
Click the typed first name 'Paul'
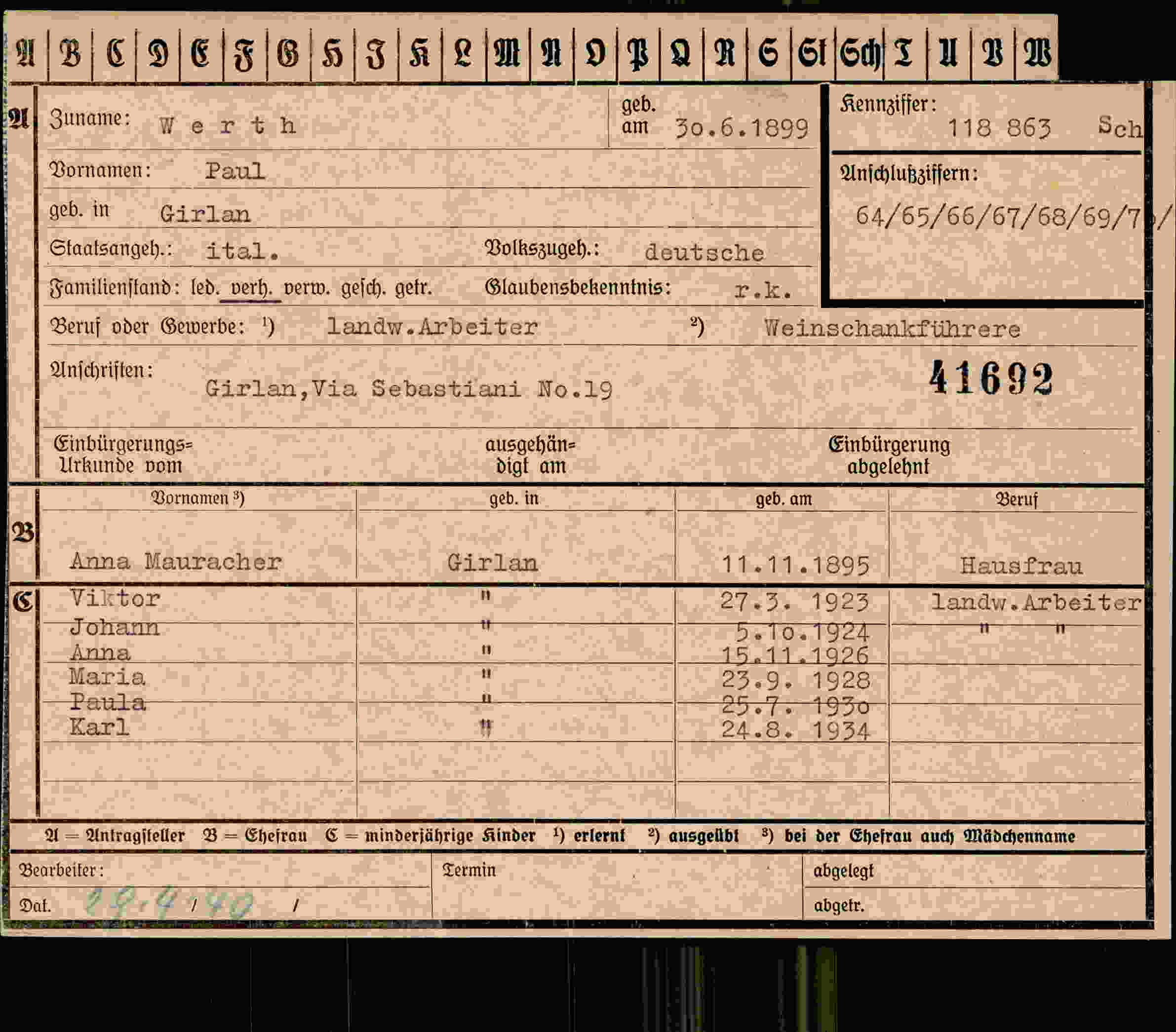[x=235, y=171]
